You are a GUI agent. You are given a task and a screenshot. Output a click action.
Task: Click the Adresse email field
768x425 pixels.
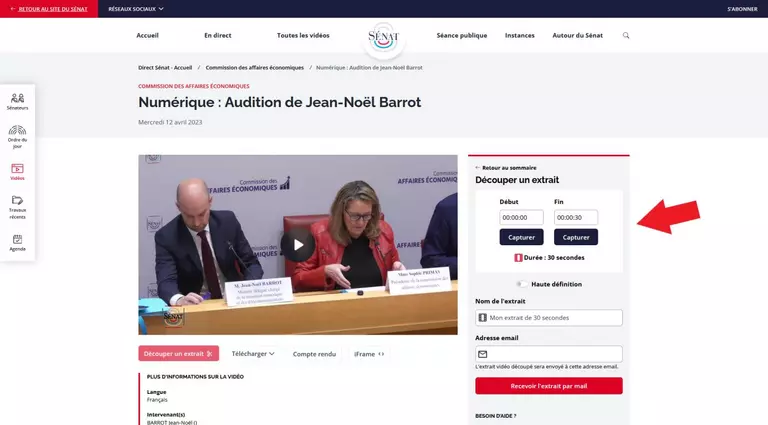click(548, 354)
